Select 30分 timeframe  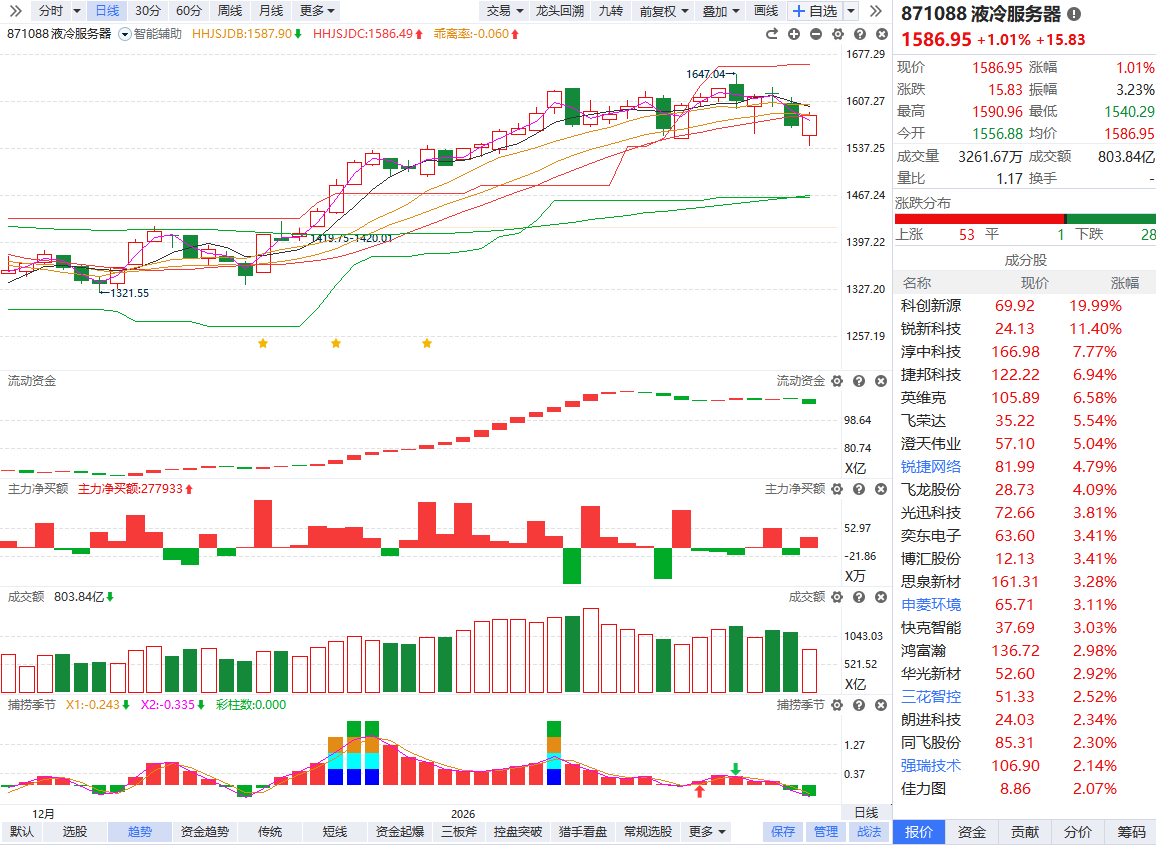(x=147, y=10)
